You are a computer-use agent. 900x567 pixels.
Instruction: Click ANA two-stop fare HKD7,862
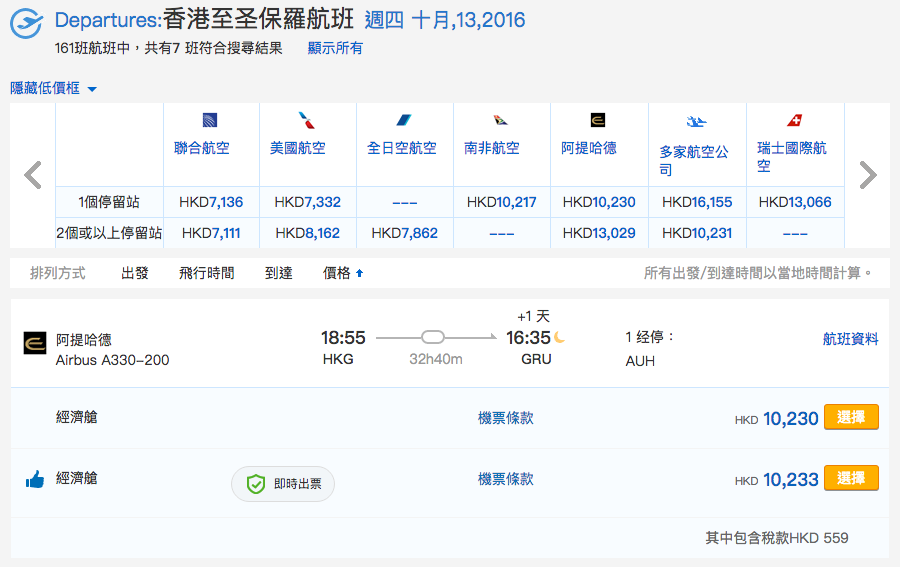(404, 233)
